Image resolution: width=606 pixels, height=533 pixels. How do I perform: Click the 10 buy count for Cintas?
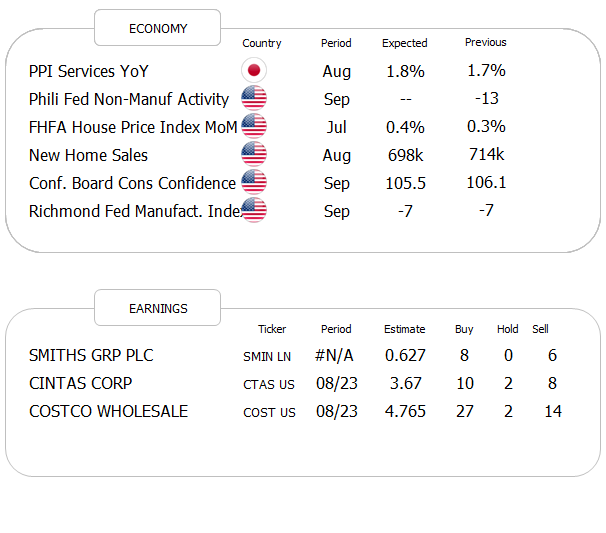465,383
